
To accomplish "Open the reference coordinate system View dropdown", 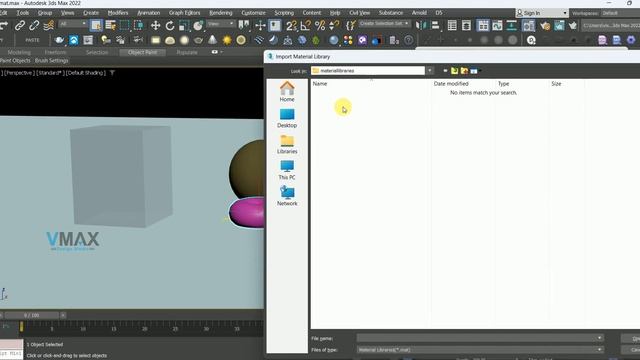I will [220, 24].
